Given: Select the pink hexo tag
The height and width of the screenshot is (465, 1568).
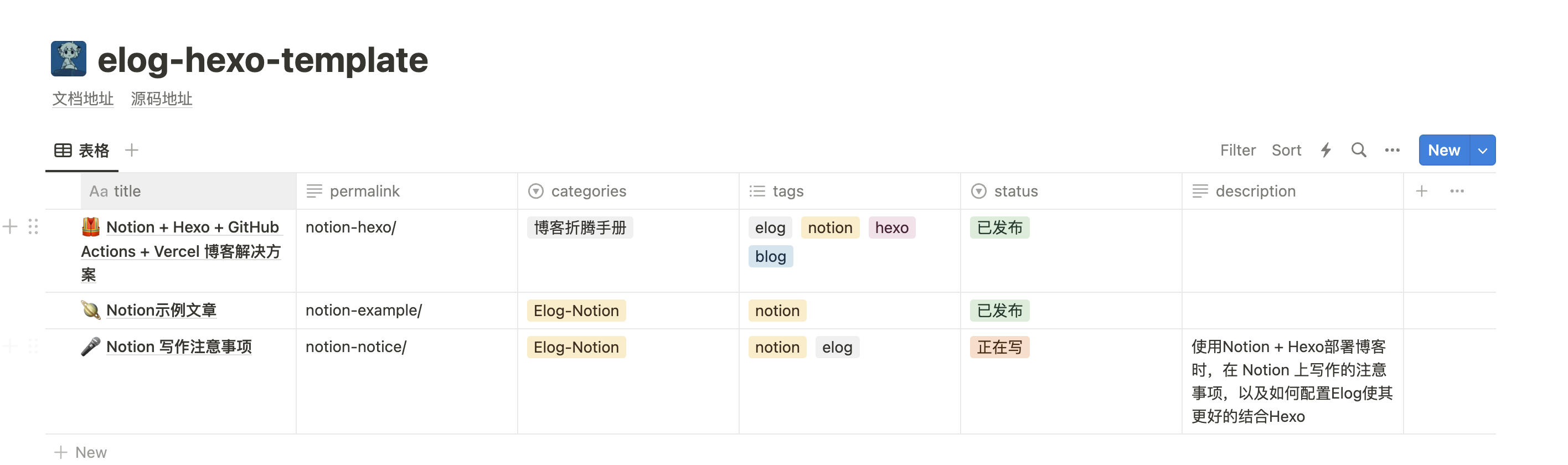Looking at the screenshot, I should (891, 228).
